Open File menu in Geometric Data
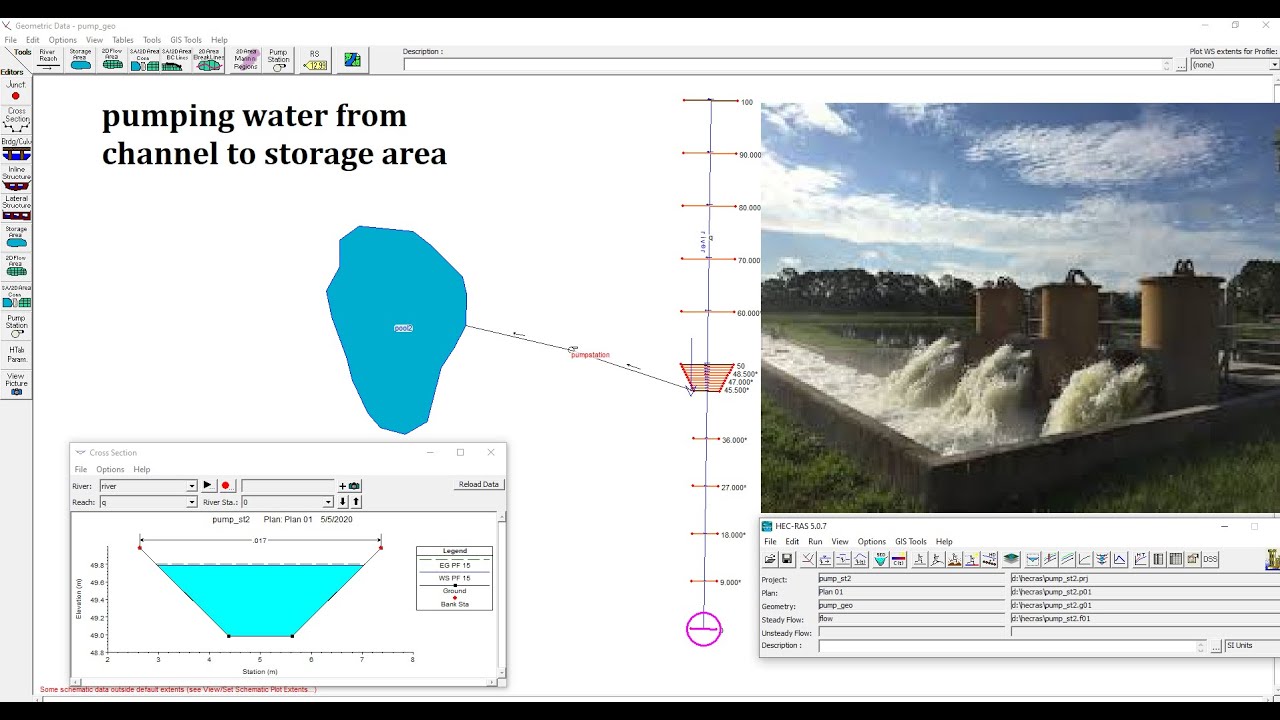The width and height of the screenshot is (1280, 720). point(11,40)
